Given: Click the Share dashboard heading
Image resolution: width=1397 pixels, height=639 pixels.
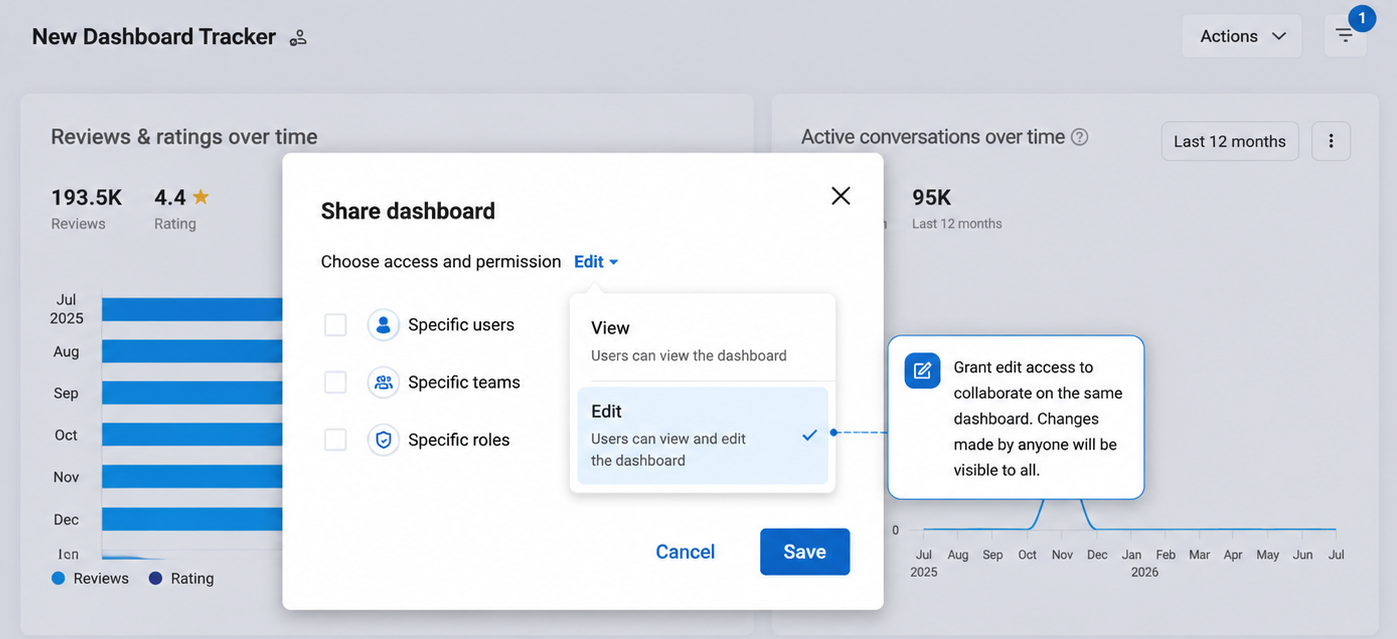Looking at the screenshot, I should pos(408,211).
